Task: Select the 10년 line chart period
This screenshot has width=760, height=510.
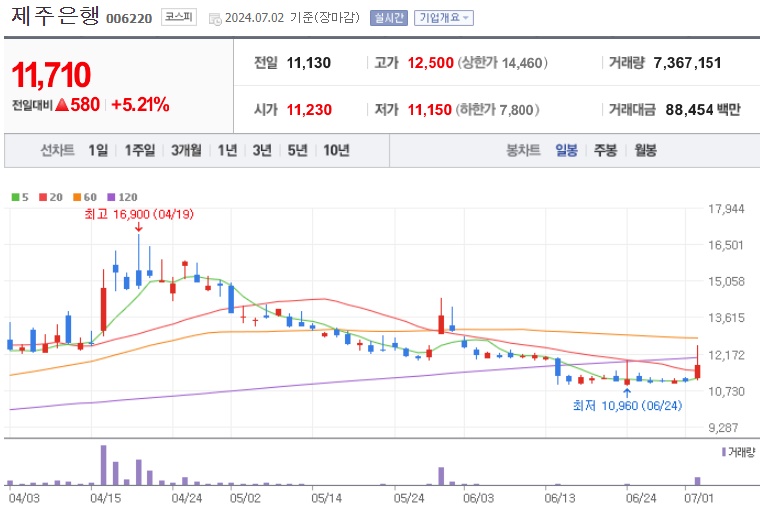Action: click(x=336, y=150)
